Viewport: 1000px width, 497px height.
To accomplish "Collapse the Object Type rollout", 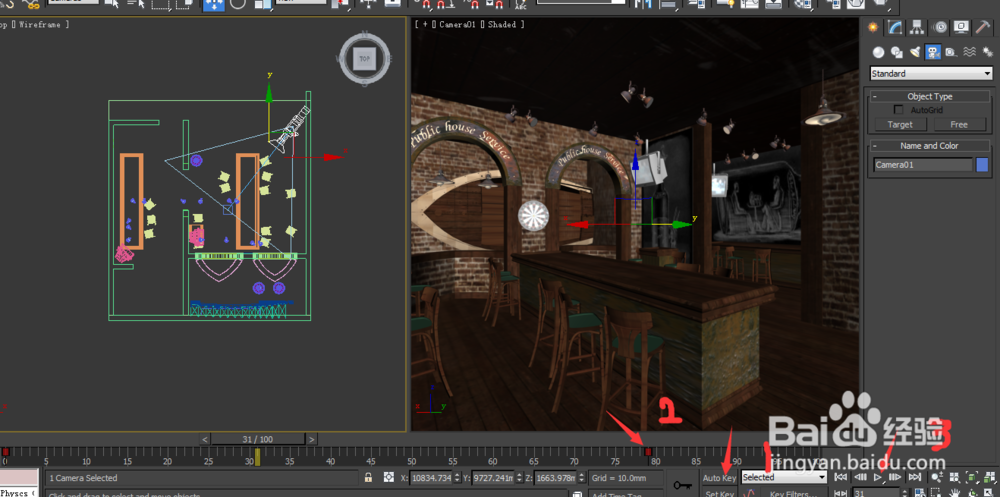I will pyautogui.click(x=929, y=96).
